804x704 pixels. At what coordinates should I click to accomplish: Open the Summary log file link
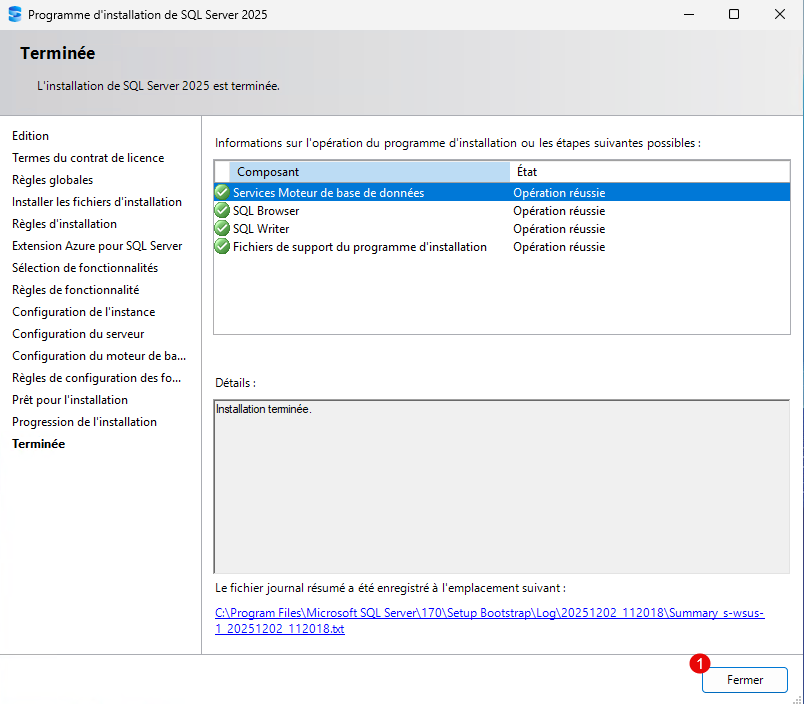click(489, 621)
